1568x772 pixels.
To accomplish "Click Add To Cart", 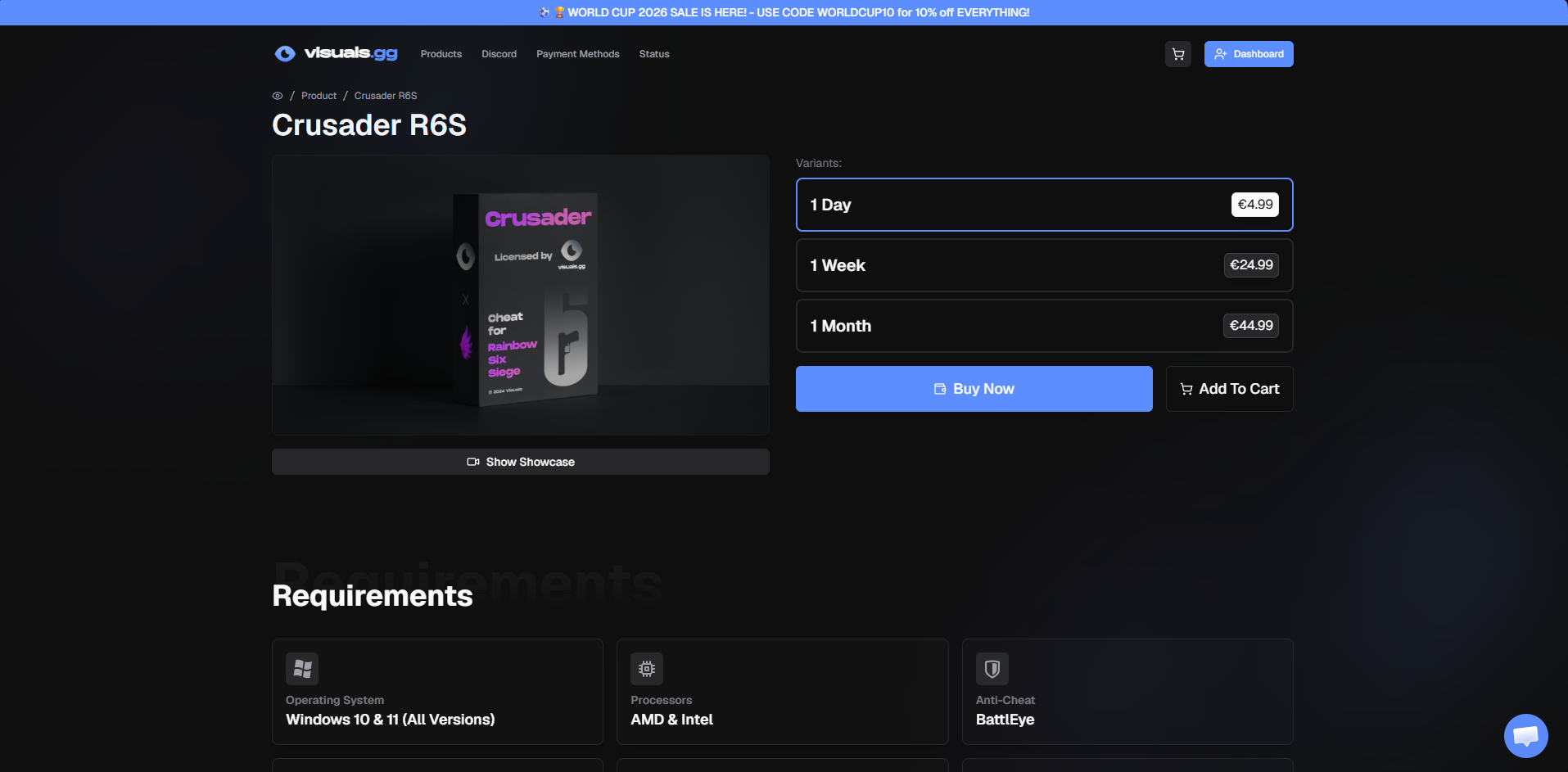I will (x=1229, y=389).
